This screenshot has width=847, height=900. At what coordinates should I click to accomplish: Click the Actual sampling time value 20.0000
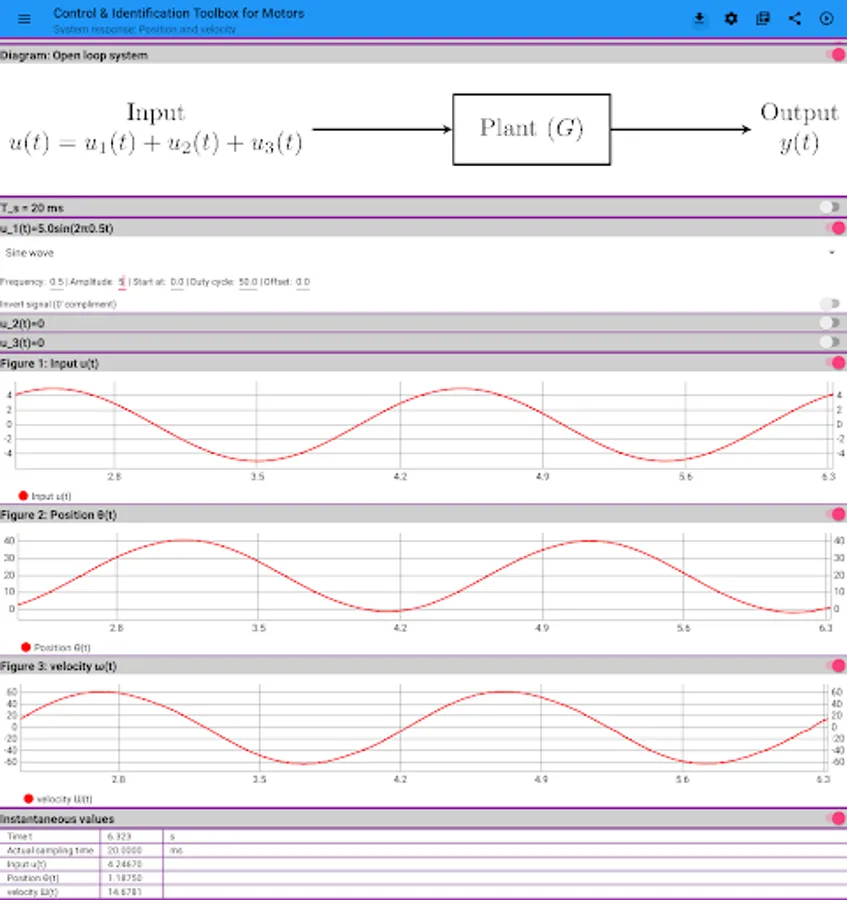point(125,850)
